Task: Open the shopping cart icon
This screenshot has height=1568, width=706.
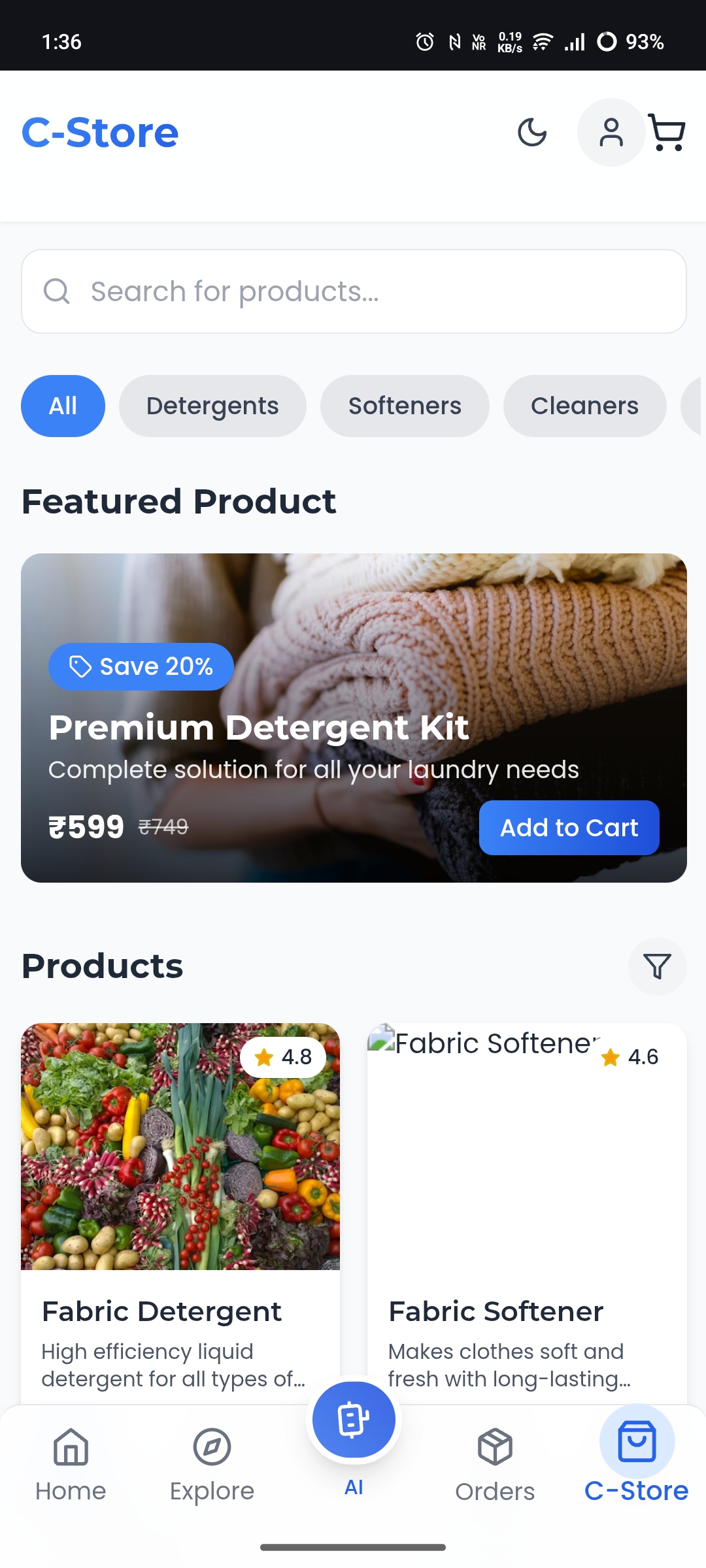Action: coord(667,132)
